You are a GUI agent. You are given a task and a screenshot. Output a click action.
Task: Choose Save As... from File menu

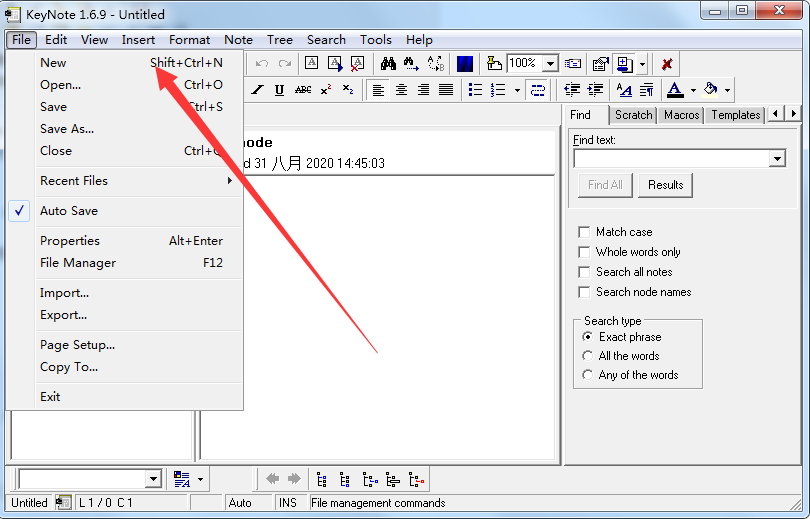tap(124, 129)
